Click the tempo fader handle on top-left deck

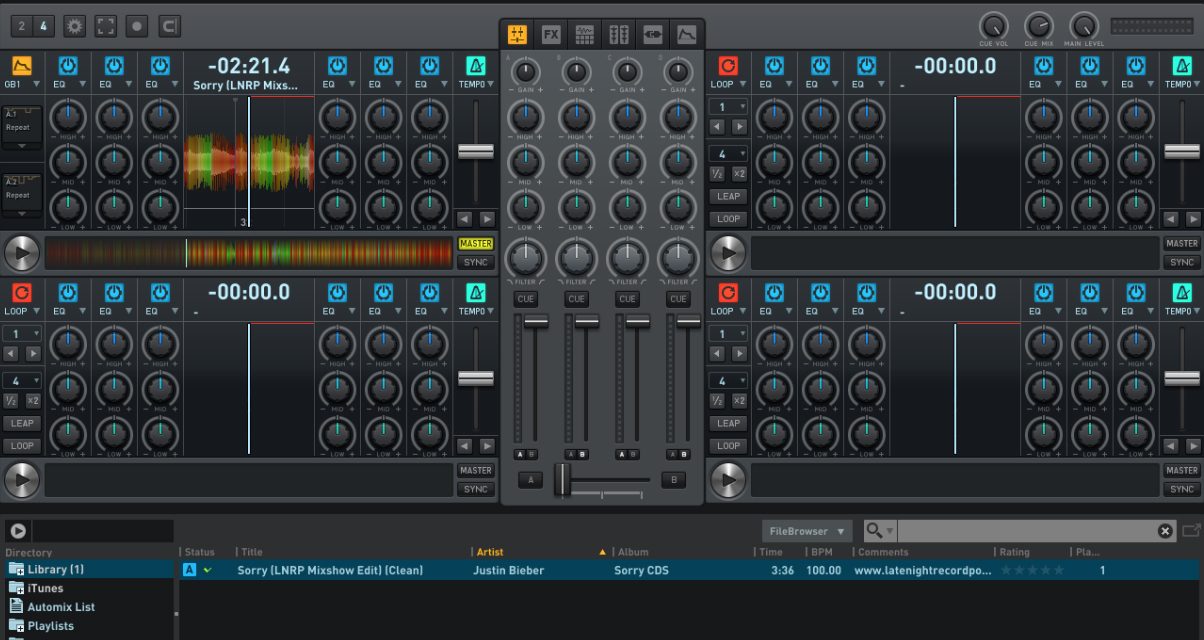tap(476, 151)
